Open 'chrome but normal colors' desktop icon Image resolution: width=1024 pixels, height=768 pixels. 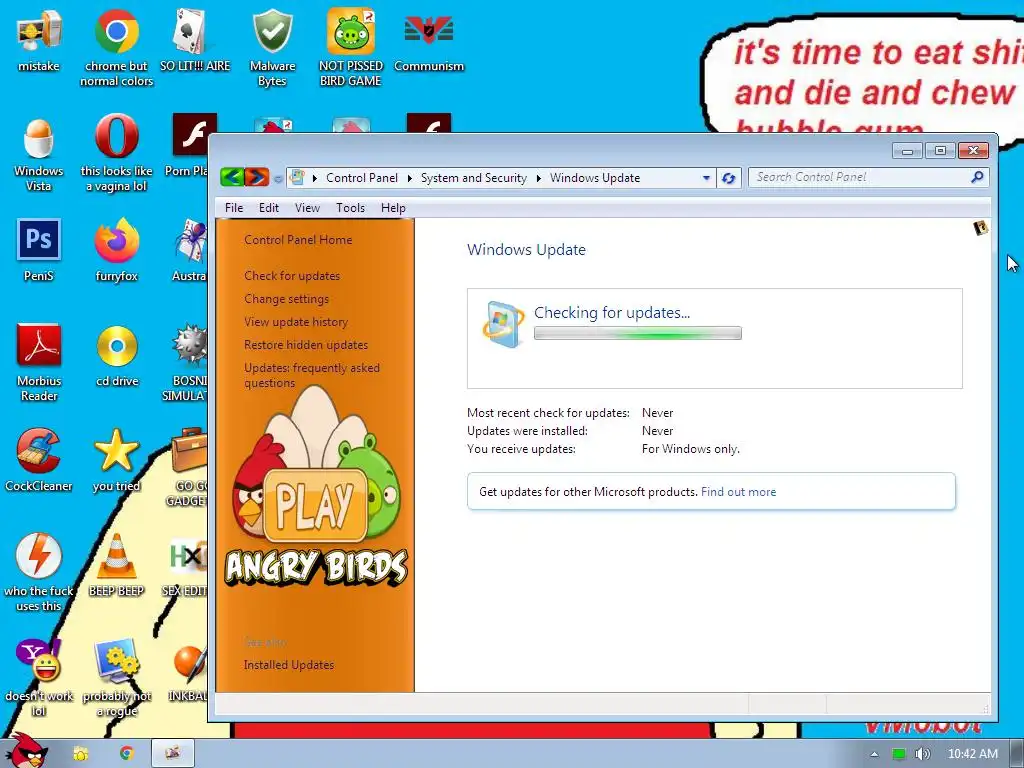point(116,47)
